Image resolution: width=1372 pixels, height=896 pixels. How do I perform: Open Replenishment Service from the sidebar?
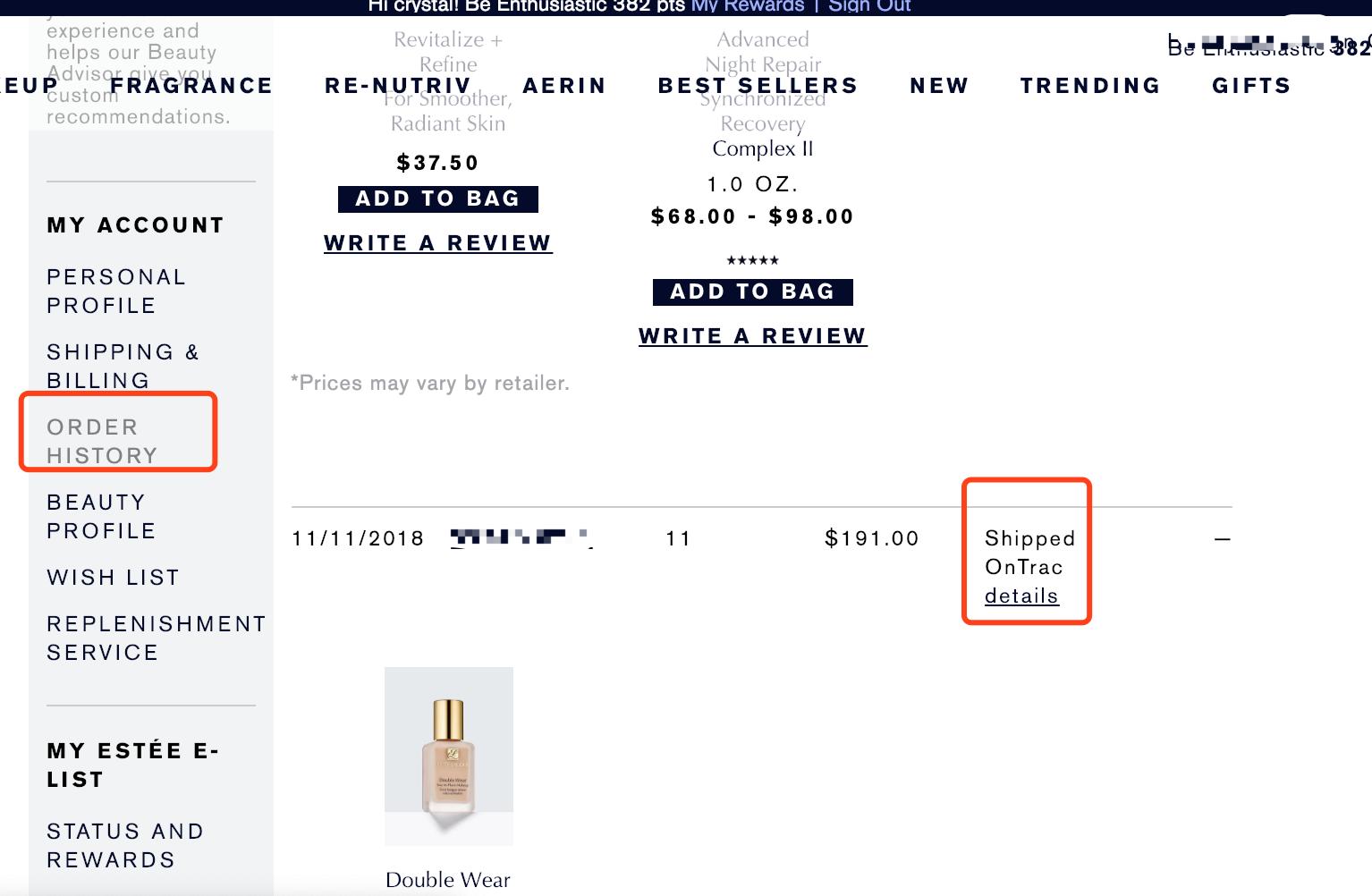point(156,638)
